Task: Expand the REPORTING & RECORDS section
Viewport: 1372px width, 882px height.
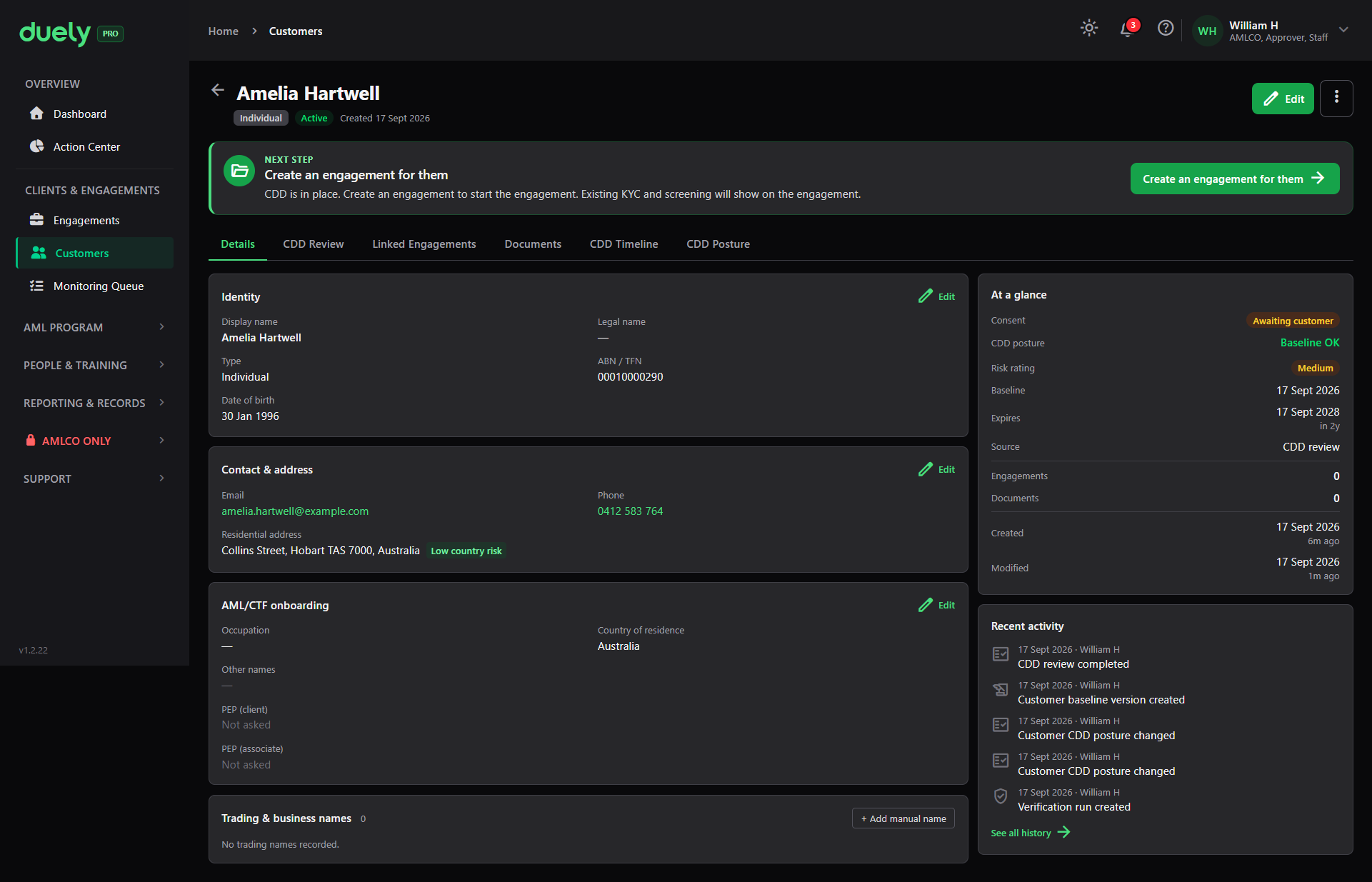Action: 94,403
